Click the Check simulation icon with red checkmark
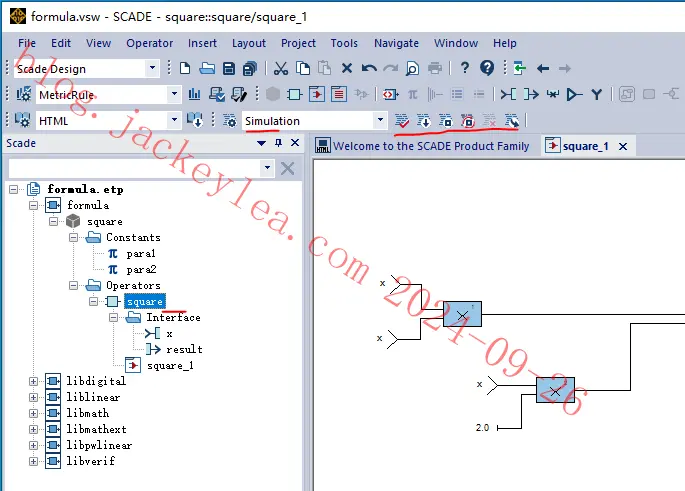This screenshot has height=491, width=685. (401, 121)
